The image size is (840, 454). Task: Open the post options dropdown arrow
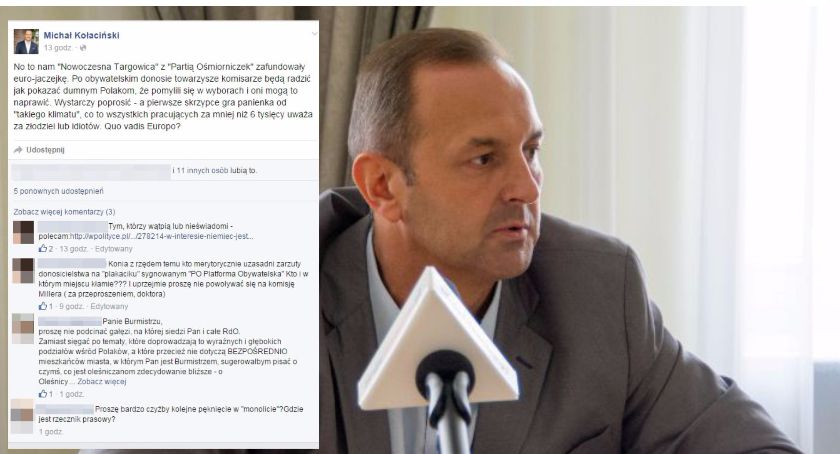tap(314, 34)
